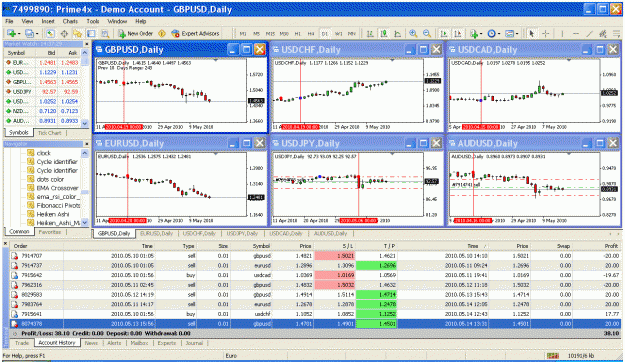Open the File menu
This screenshot has height=362, width=625.
click(x=9, y=21)
